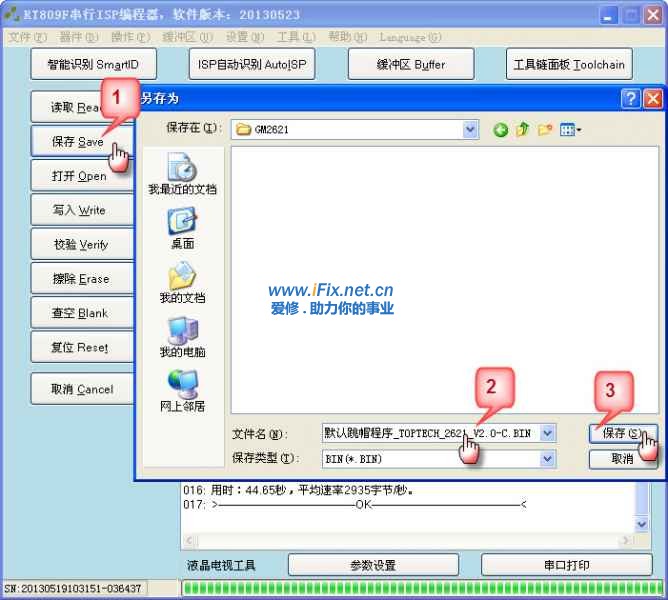
Task: Open My Computer sidebar shortcut
Action: click(x=182, y=337)
